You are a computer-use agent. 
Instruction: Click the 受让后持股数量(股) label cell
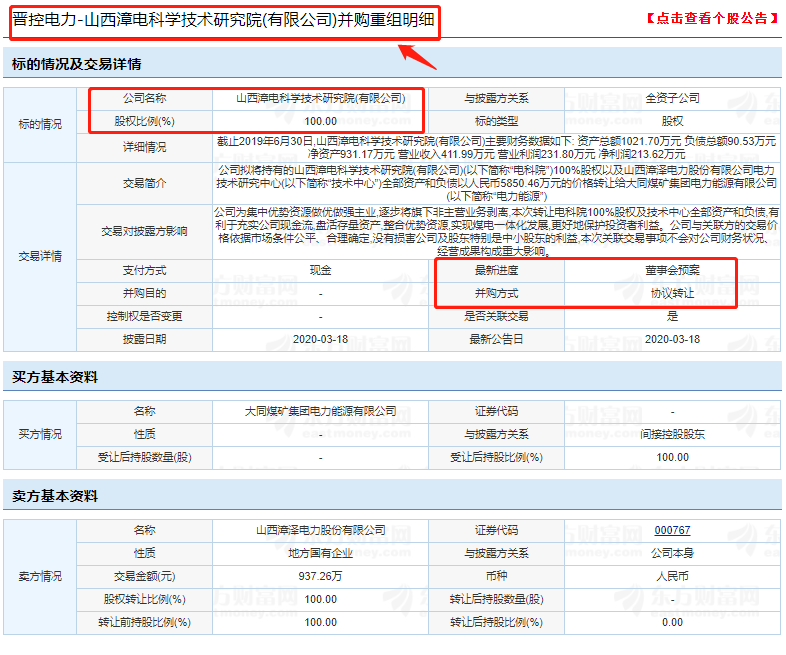point(144,458)
